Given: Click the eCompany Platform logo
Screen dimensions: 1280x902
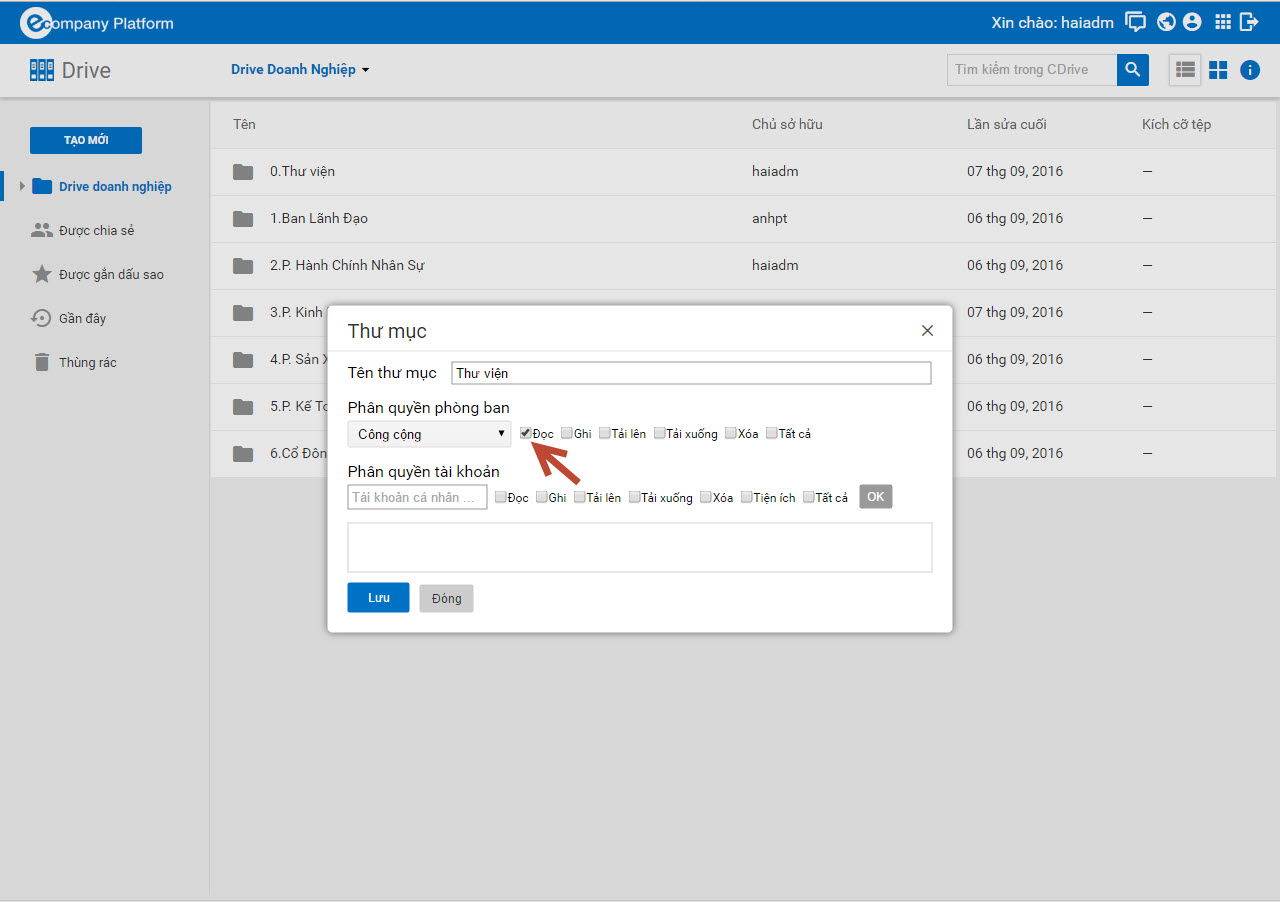Looking at the screenshot, I should click(x=97, y=22).
